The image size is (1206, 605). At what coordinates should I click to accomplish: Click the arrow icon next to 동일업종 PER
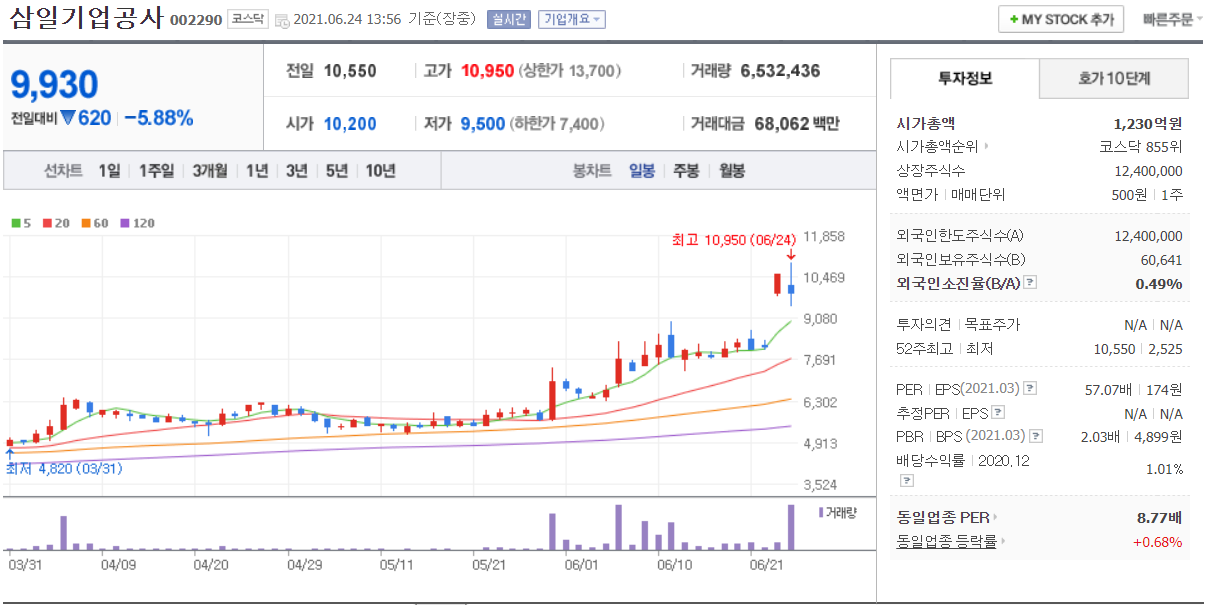[x=995, y=518]
